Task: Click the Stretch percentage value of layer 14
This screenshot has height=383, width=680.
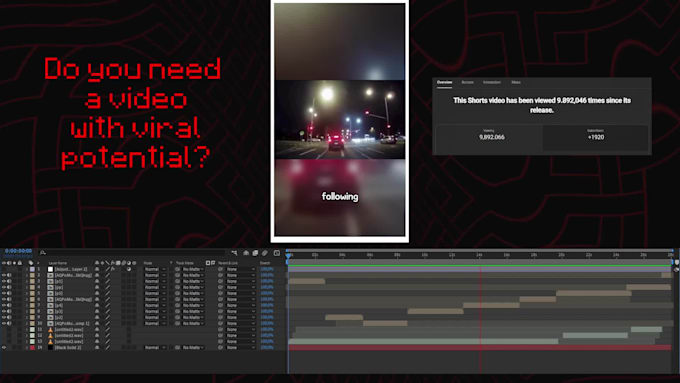Action: tap(267, 347)
